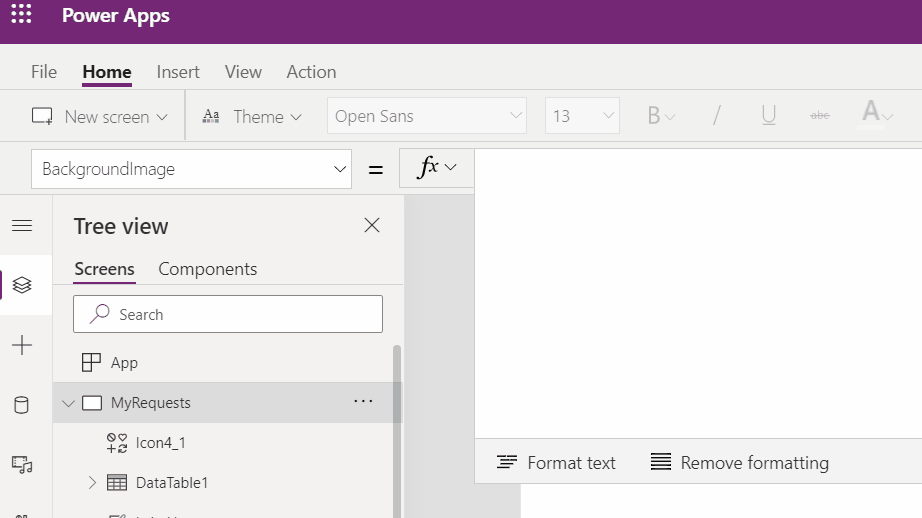922x518 pixels.
Task: Switch to the Components tab
Action: (207, 269)
